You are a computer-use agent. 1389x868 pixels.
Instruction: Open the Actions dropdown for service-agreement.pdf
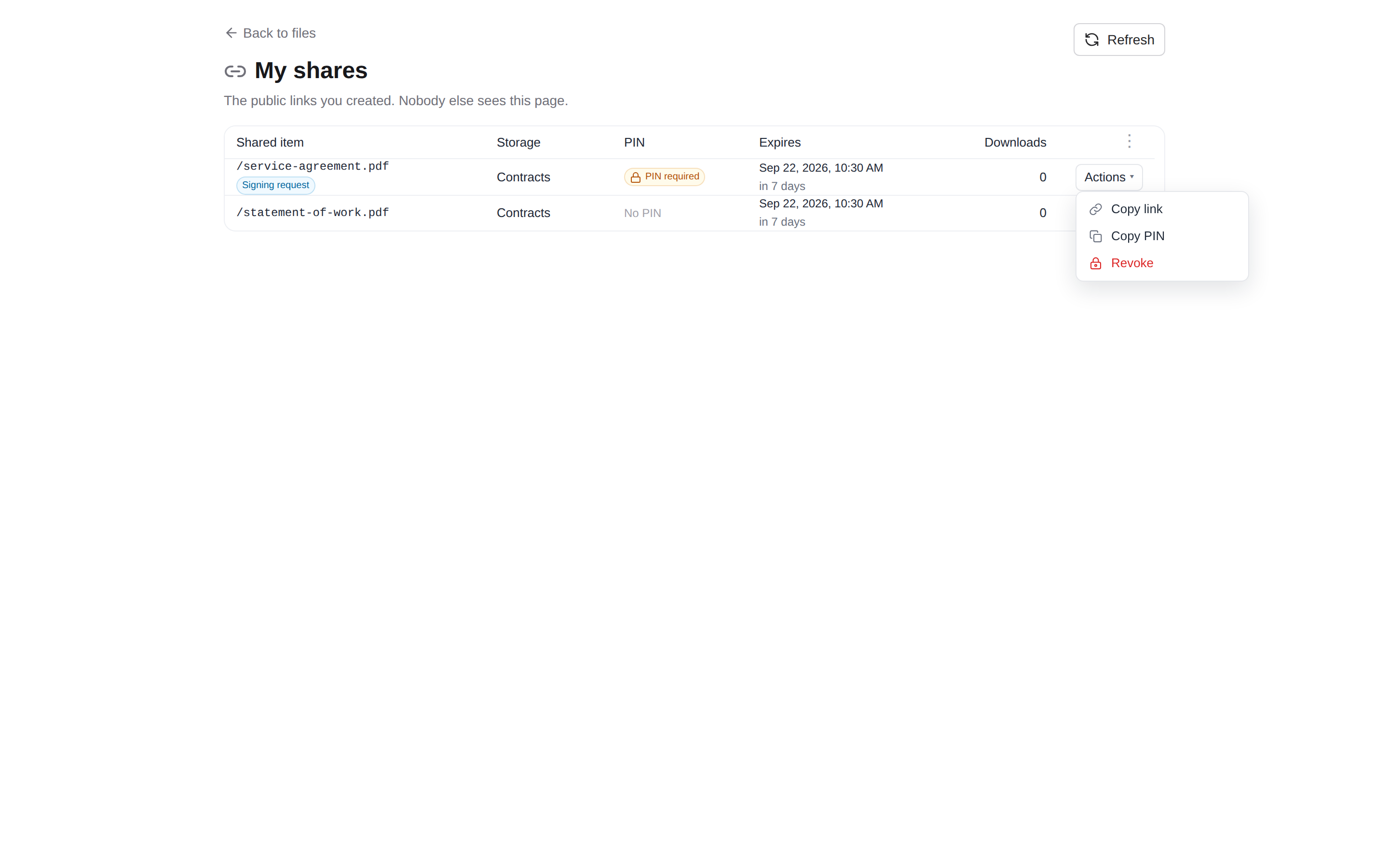point(1108,177)
